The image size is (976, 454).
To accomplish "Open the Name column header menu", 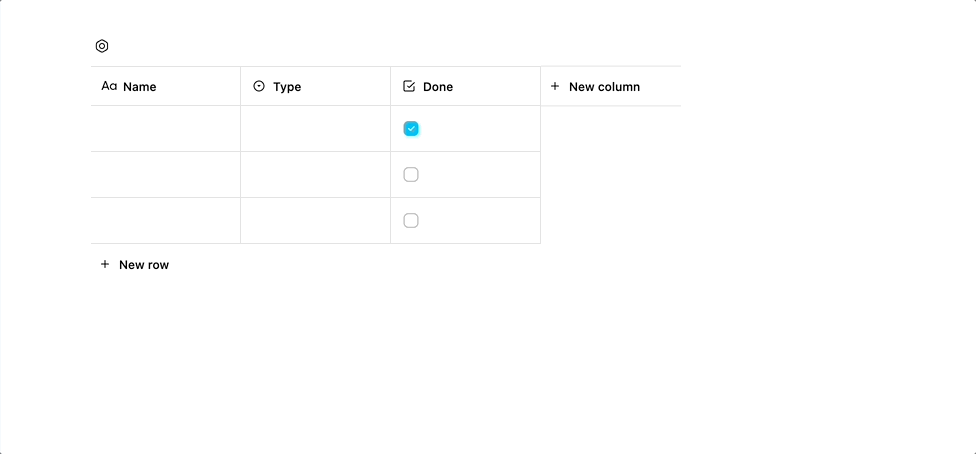I will coord(166,86).
